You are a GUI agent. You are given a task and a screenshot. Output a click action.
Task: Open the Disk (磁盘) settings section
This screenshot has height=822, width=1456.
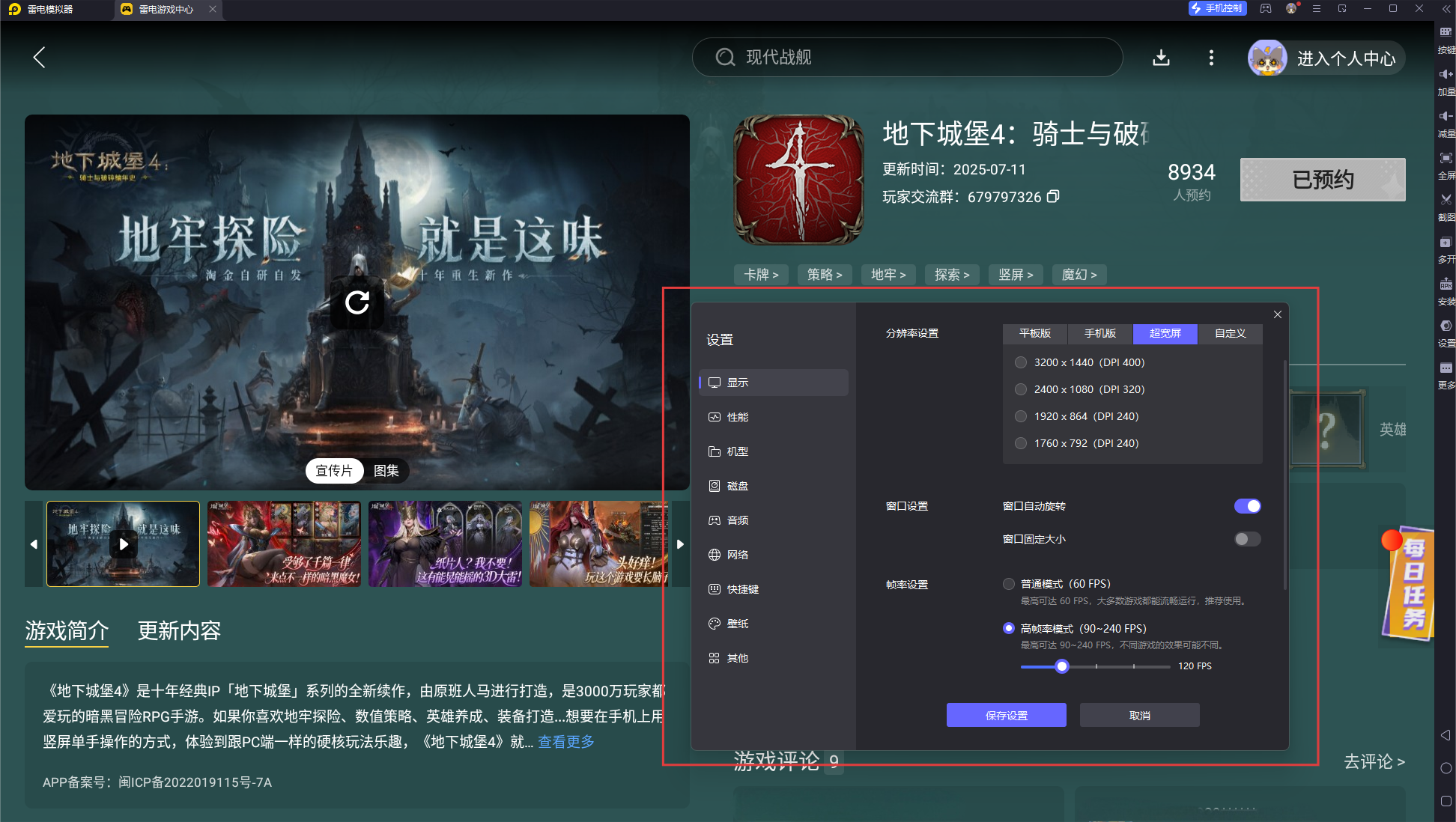point(774,486)
